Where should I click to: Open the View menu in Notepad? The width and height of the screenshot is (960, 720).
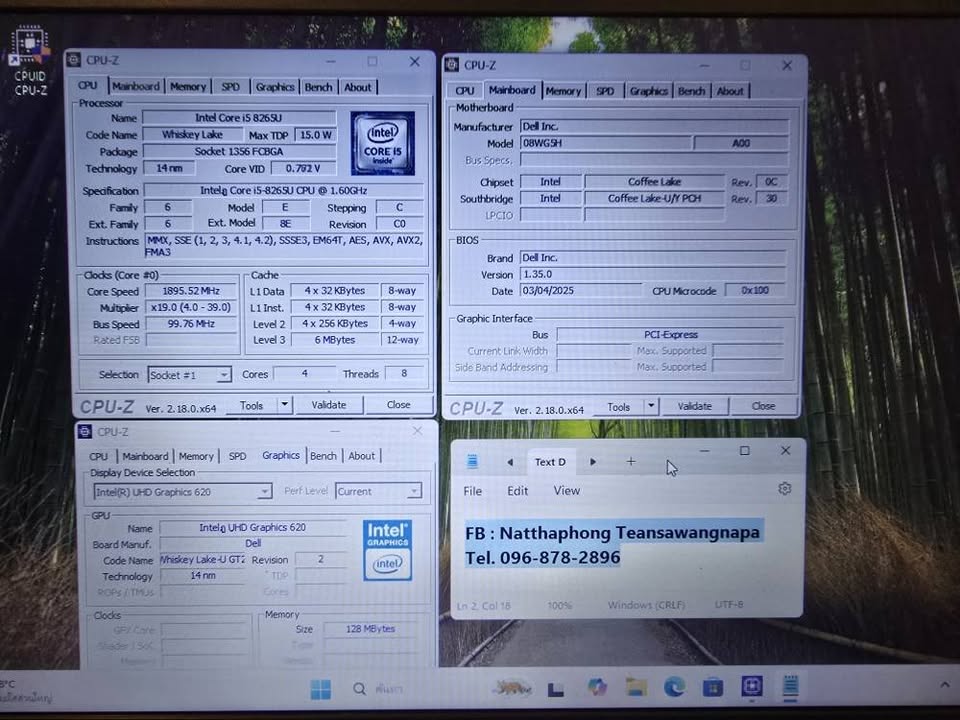pos(566,491)
